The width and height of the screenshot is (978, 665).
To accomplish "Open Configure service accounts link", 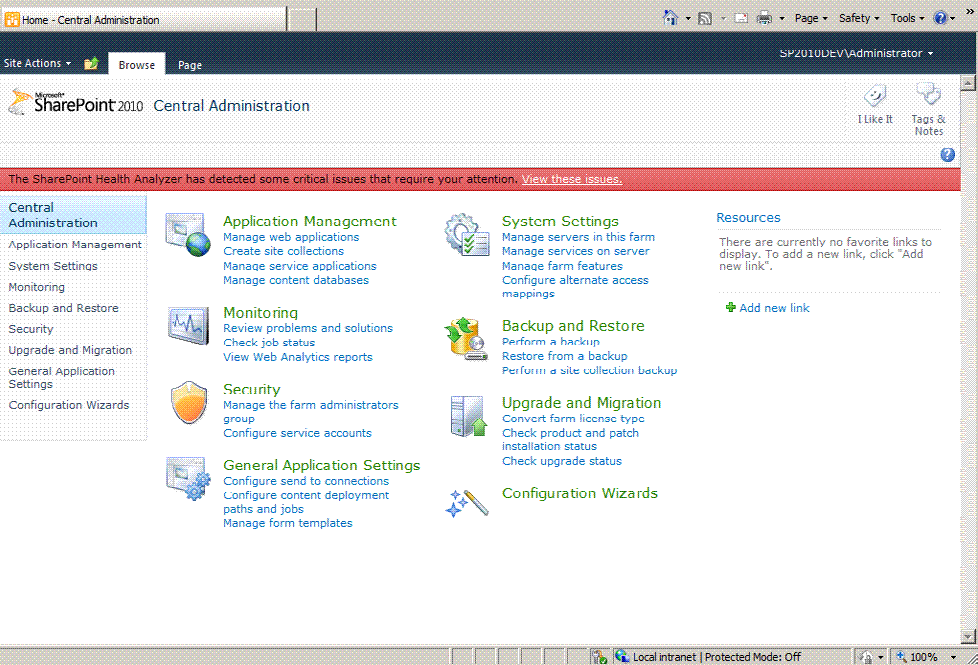I will [298, 433].
